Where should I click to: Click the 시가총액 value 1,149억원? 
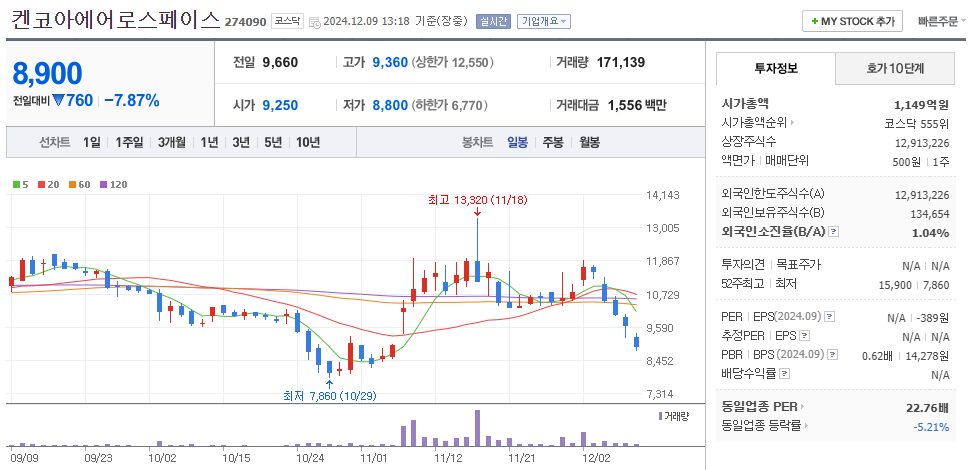point(922,104)
